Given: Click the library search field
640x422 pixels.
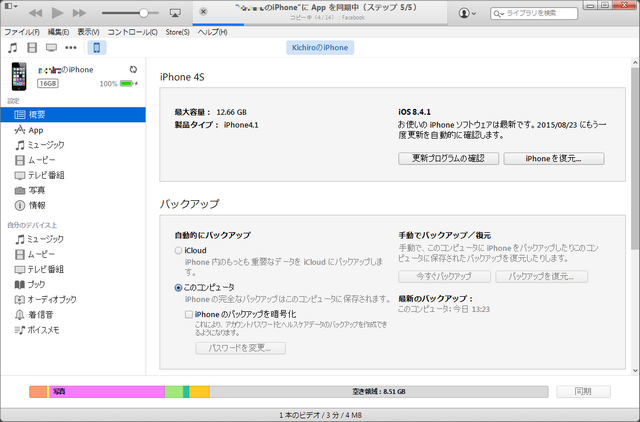Looking at the screenshot, I should (534, 13).
